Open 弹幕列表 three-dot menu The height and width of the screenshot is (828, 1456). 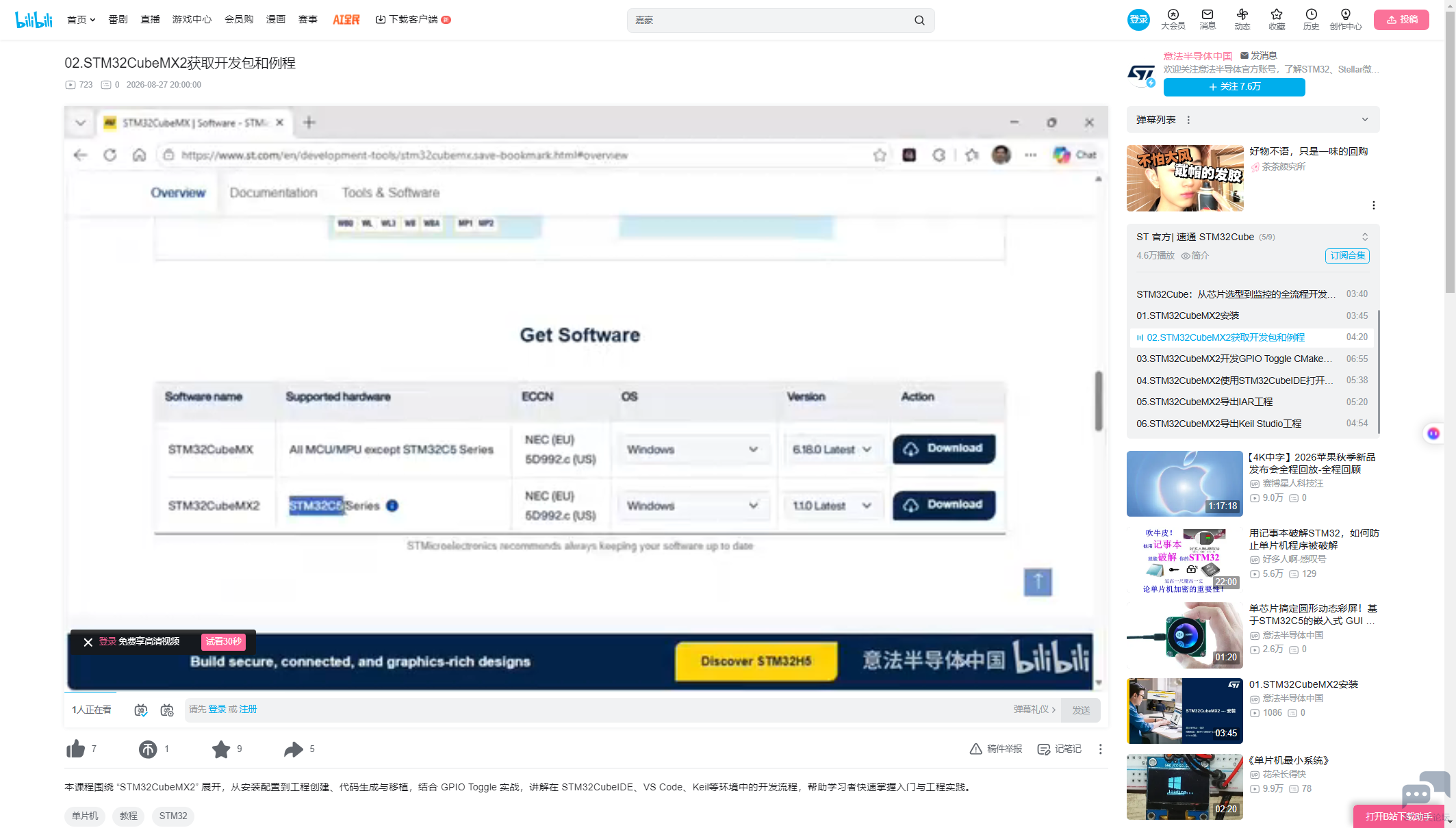1188,120
